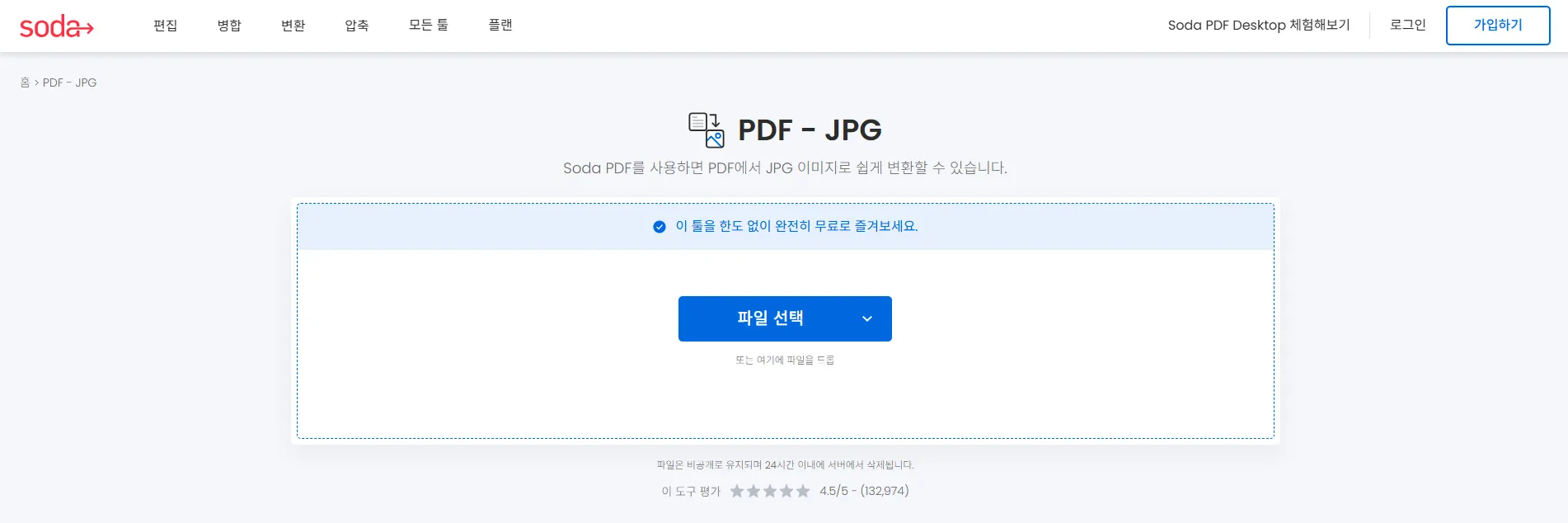The width and height of the screenshot is (1568, 523).
Task: Open the 병합 menu
Action: click(x=229, y=26)
